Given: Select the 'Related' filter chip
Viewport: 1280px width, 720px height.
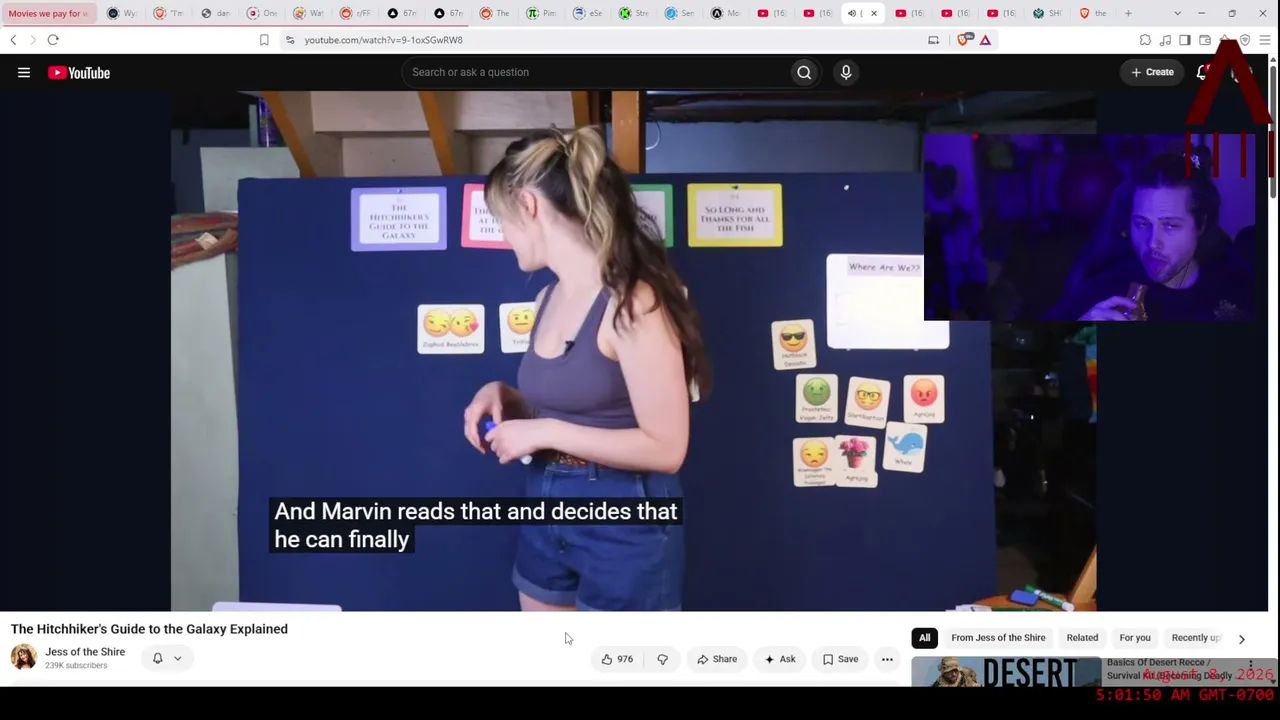Looking at the screenshot, I should (1082, 638).
